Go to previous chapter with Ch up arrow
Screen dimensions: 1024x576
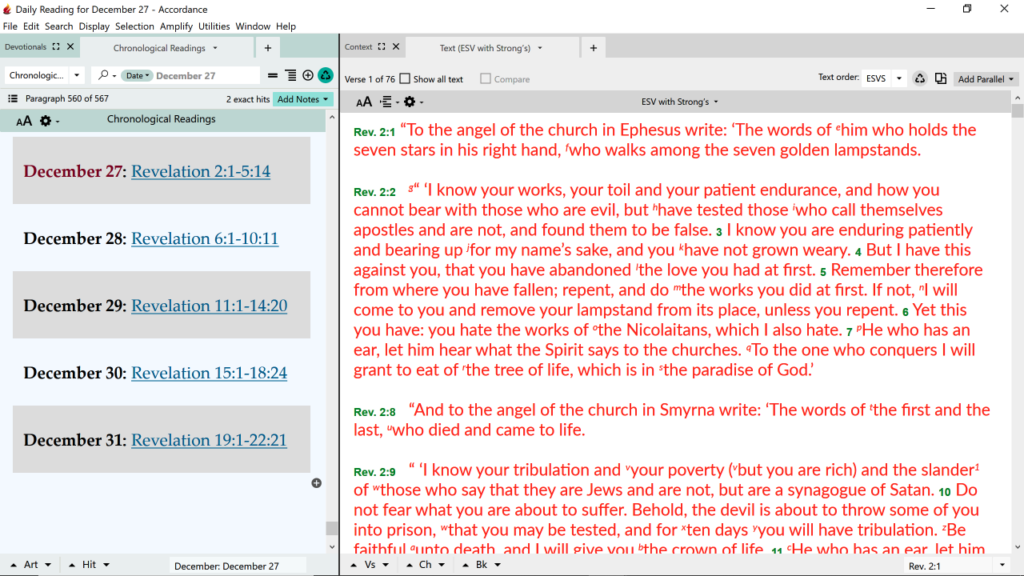pos(409,565)
